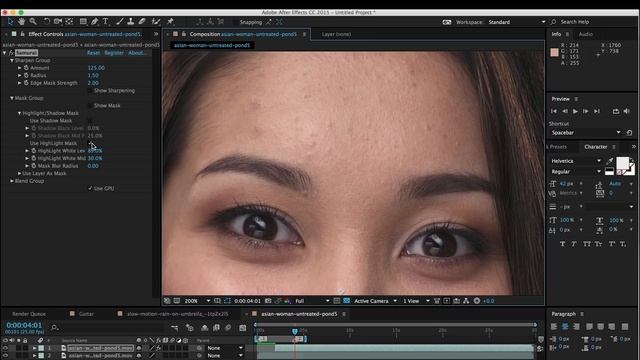Open the slow-motion-rain-on-umbrella timeline tab
This screenshot has height=360, width=640.
click(177, 314)
